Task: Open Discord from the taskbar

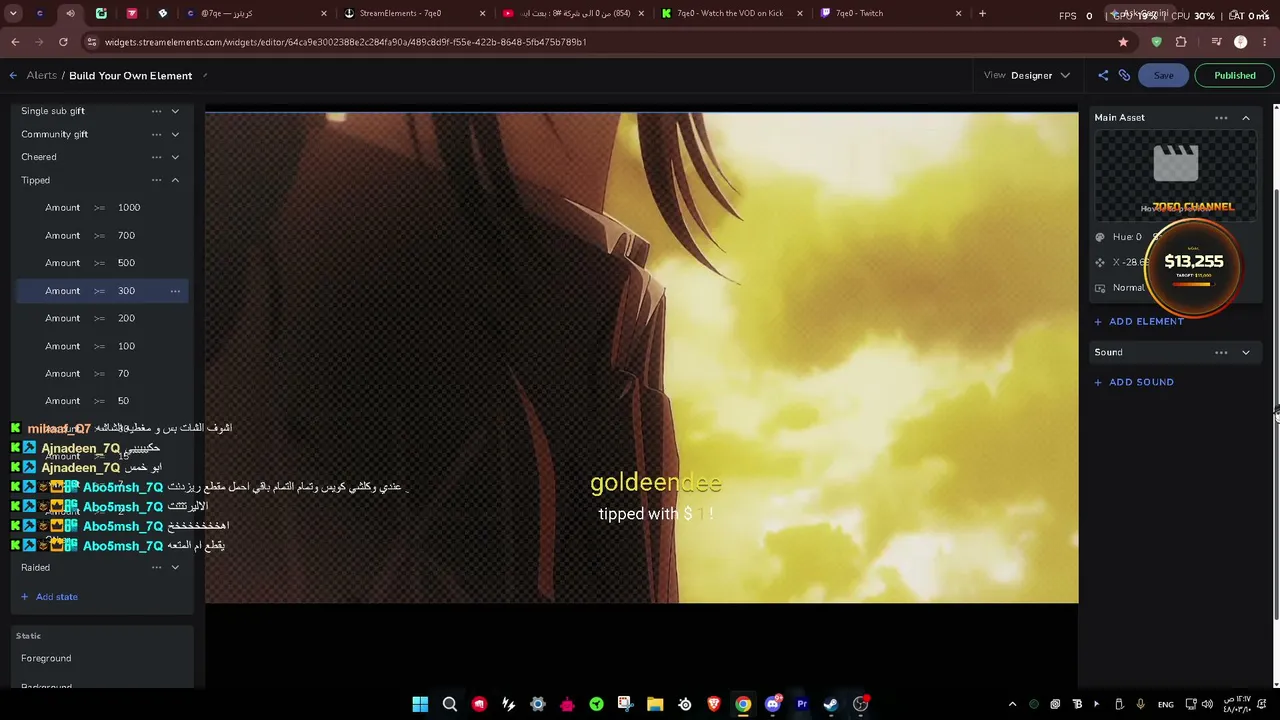Action: (x=772, y=704)
